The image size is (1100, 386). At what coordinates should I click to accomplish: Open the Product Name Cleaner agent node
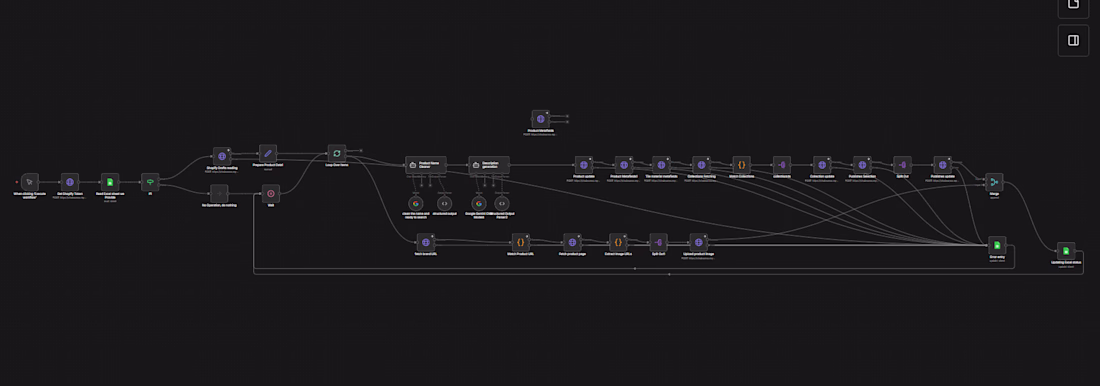pos(426,166)
